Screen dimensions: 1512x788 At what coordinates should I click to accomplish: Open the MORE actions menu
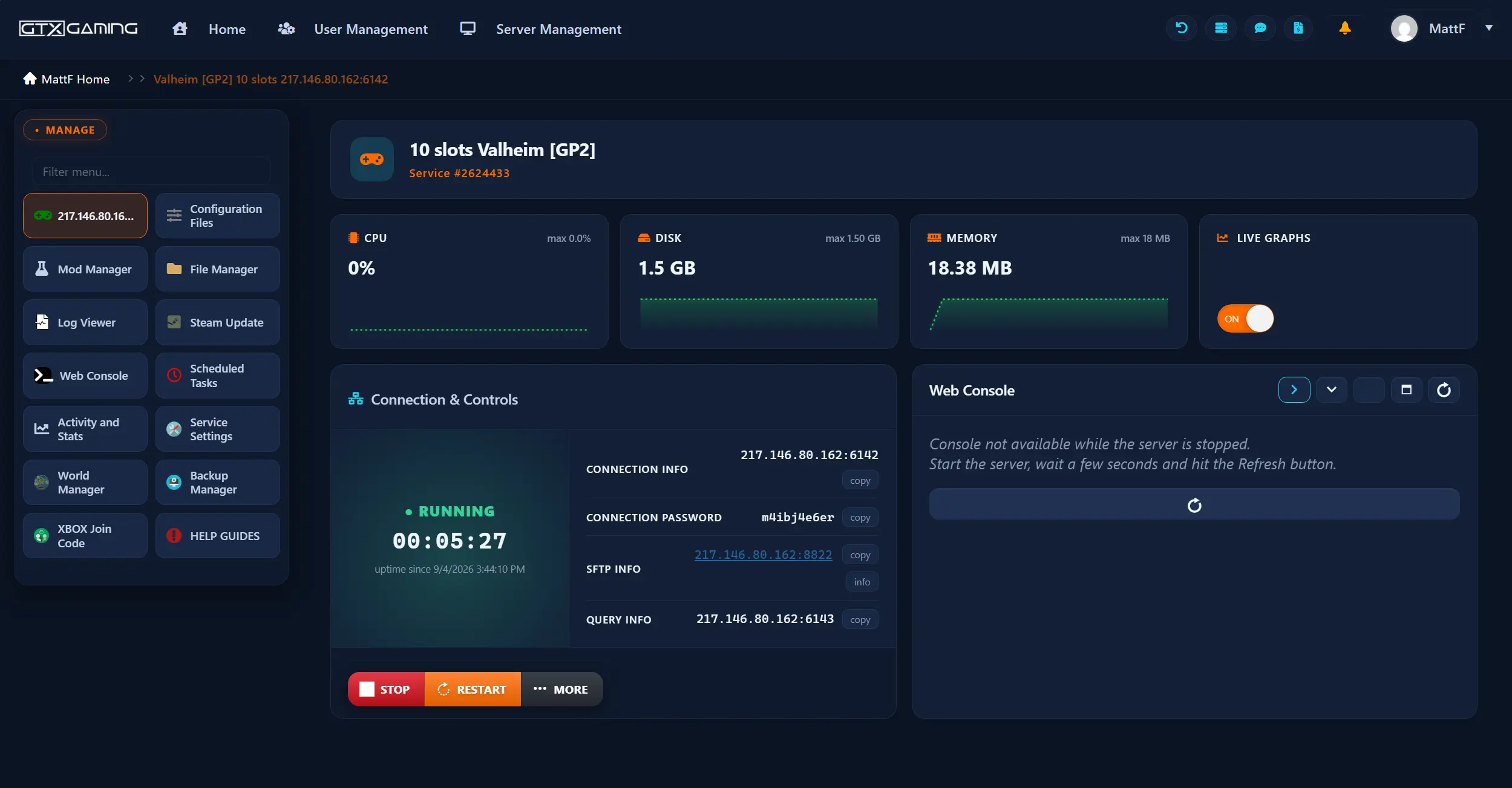pyautogui.click(x=561, y=689)
